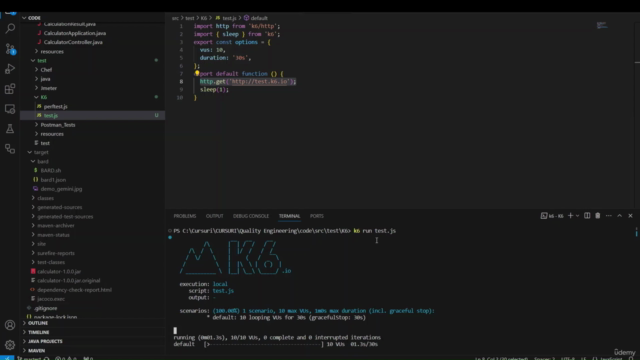Open the Extensions view
This screenshot has width=640, height=360.
click(x=10, y=89)
